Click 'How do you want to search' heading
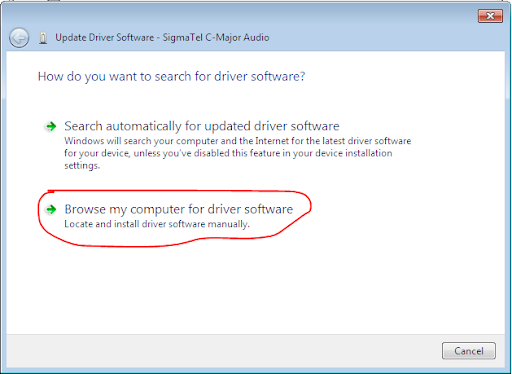512x374 pixels. point(171,77)
